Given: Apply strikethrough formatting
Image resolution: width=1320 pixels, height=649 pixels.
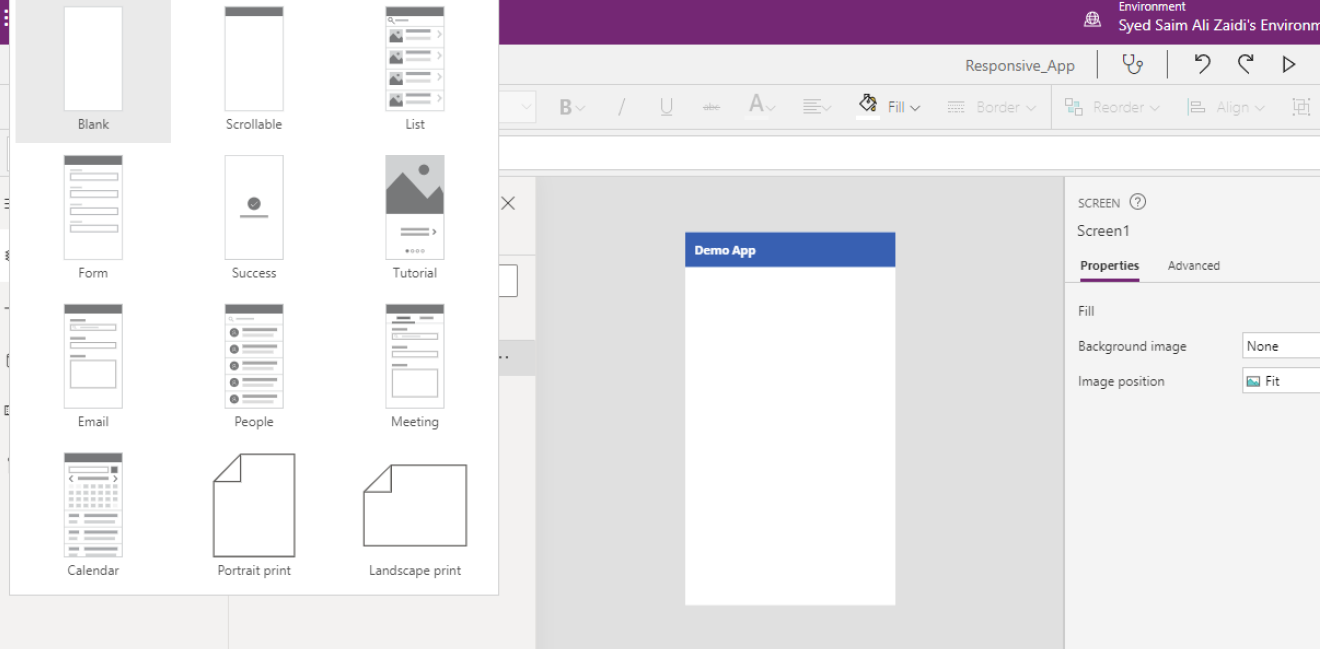Looking at the screenshot, I should [711, 106].
